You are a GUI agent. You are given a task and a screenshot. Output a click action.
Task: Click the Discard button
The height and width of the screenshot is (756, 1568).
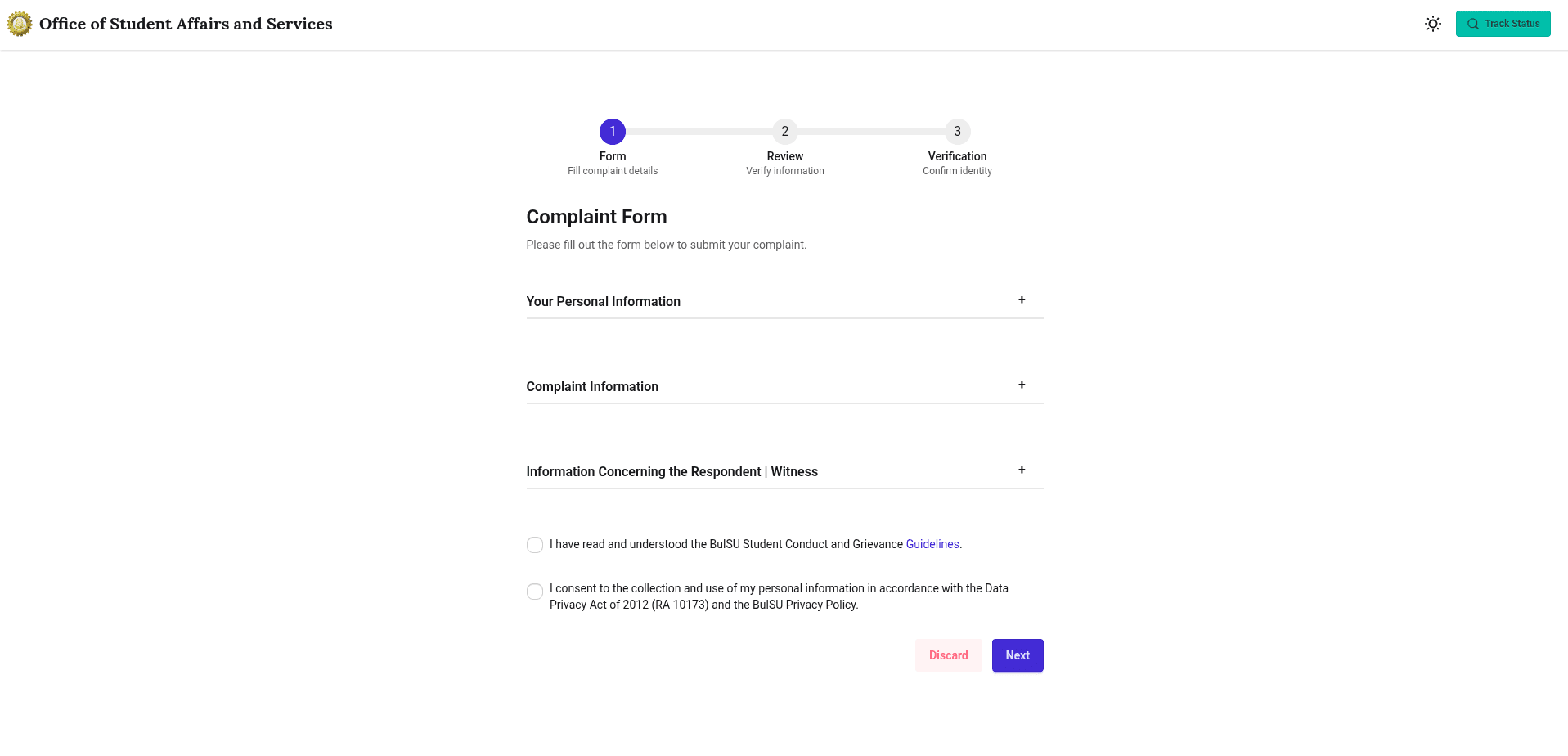[x=949, y=655]
